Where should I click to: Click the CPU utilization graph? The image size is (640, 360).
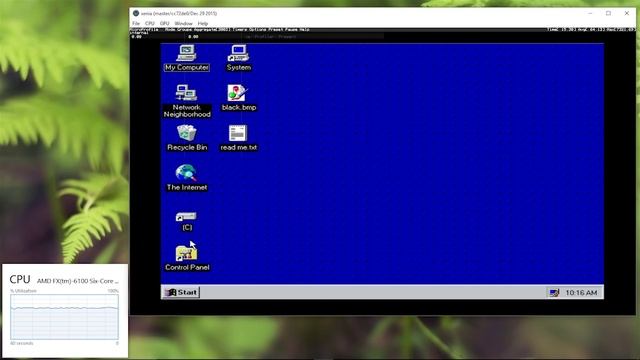tap(64, 317)
